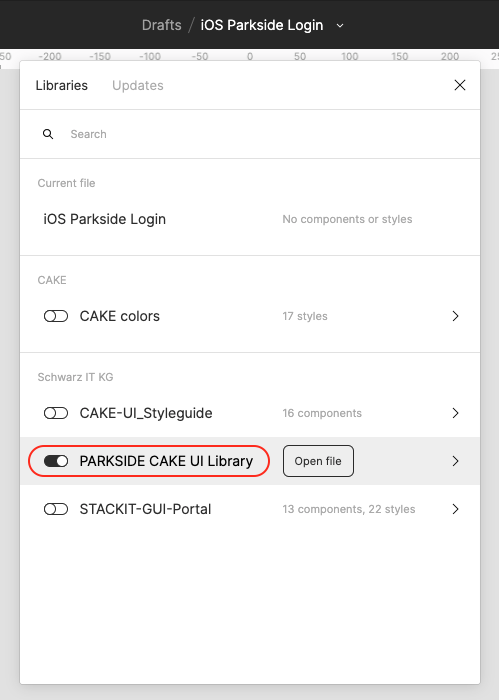
Task: Click the STACKIT-GUI-Portal library name
Action: coord(145,509)
